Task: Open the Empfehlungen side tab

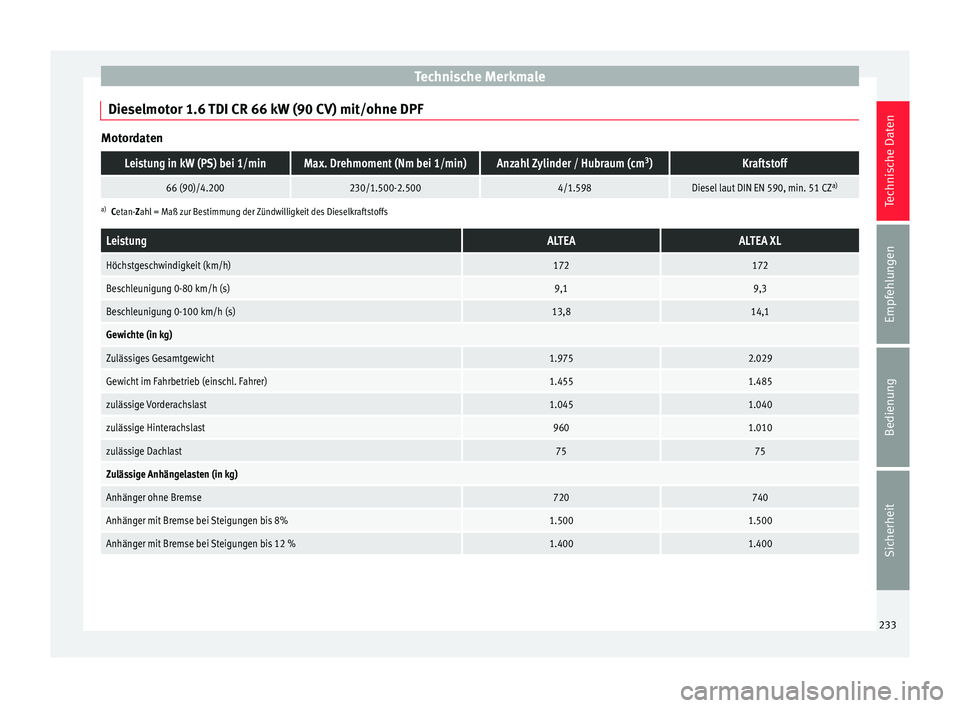Action: [x=892, y=284]
